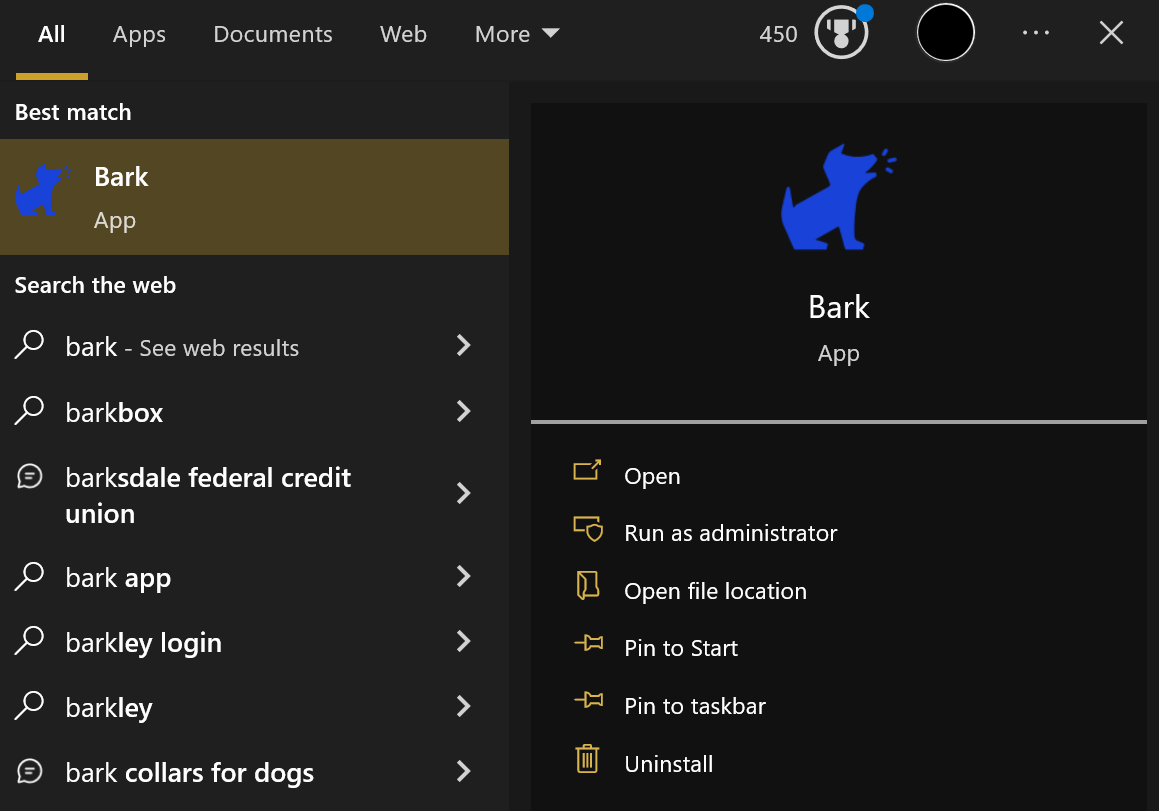The height and width of the screenshot is (811, 1159).
Task: Switch to the Documents tab
Action: (272, 33)
